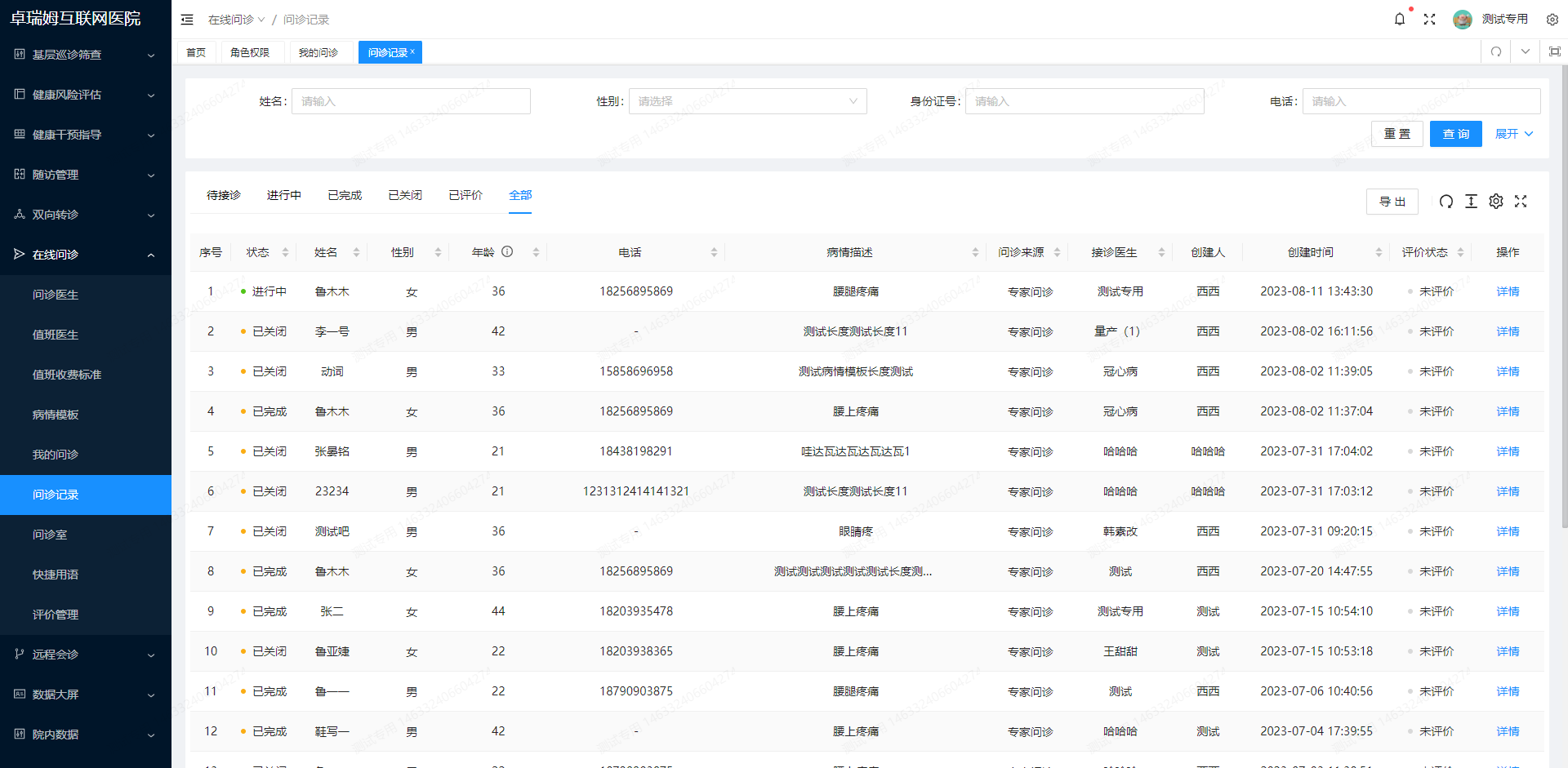The width and height of the screenshot is (1568, 768).
Task: Click the 查询 search button
Action: click(1456, 134)
